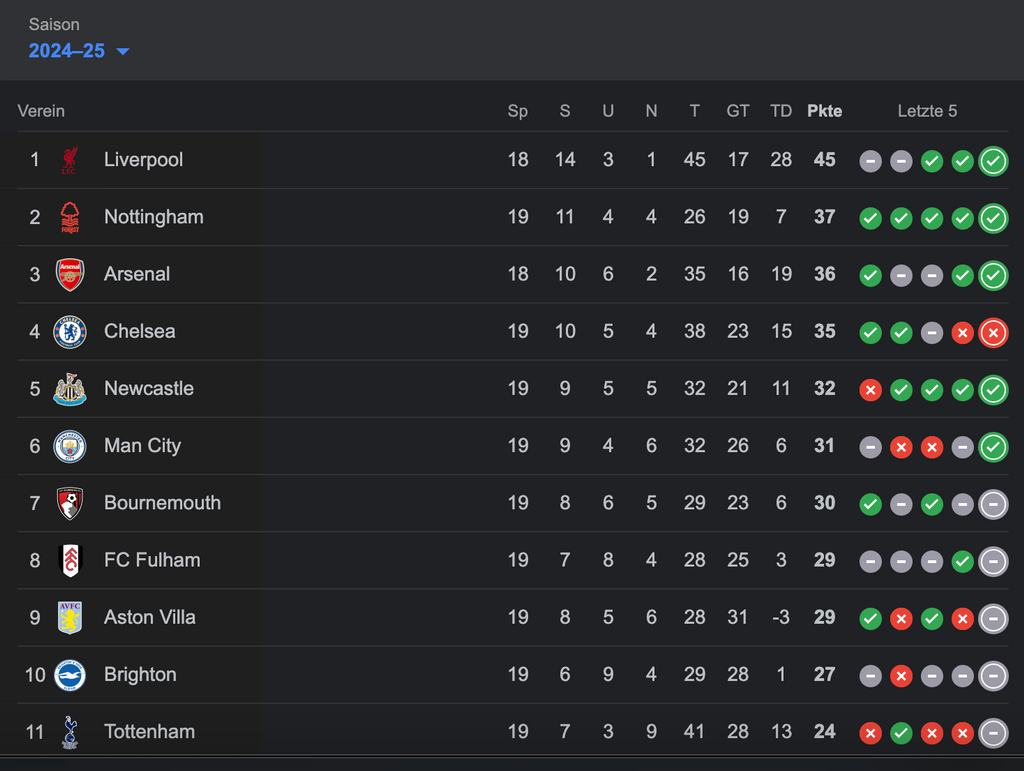Click Newcastle's first red loss indicator
This screenshot has width=1024, height=771.
coord(870,389)
